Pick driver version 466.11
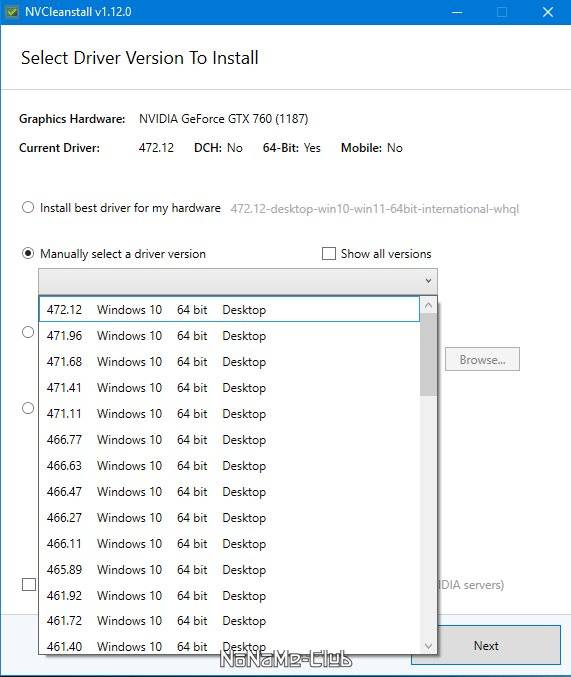Screen dimensions: 571x677 point(229,543)
